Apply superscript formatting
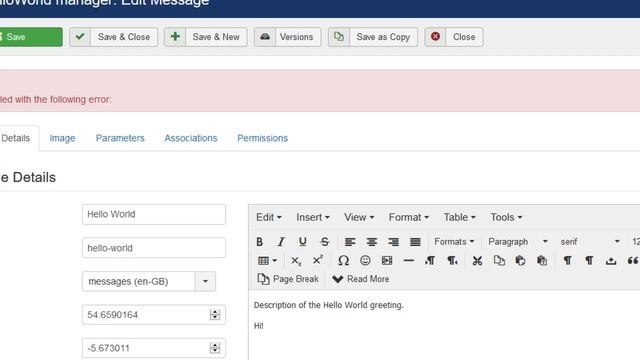This screenshot has width=640, height=360. tap(318, 260)
